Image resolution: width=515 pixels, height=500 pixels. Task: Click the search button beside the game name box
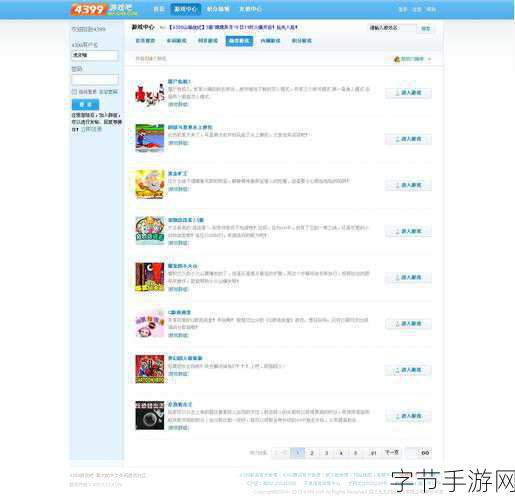pyautogui.click(x=426, y=29)
